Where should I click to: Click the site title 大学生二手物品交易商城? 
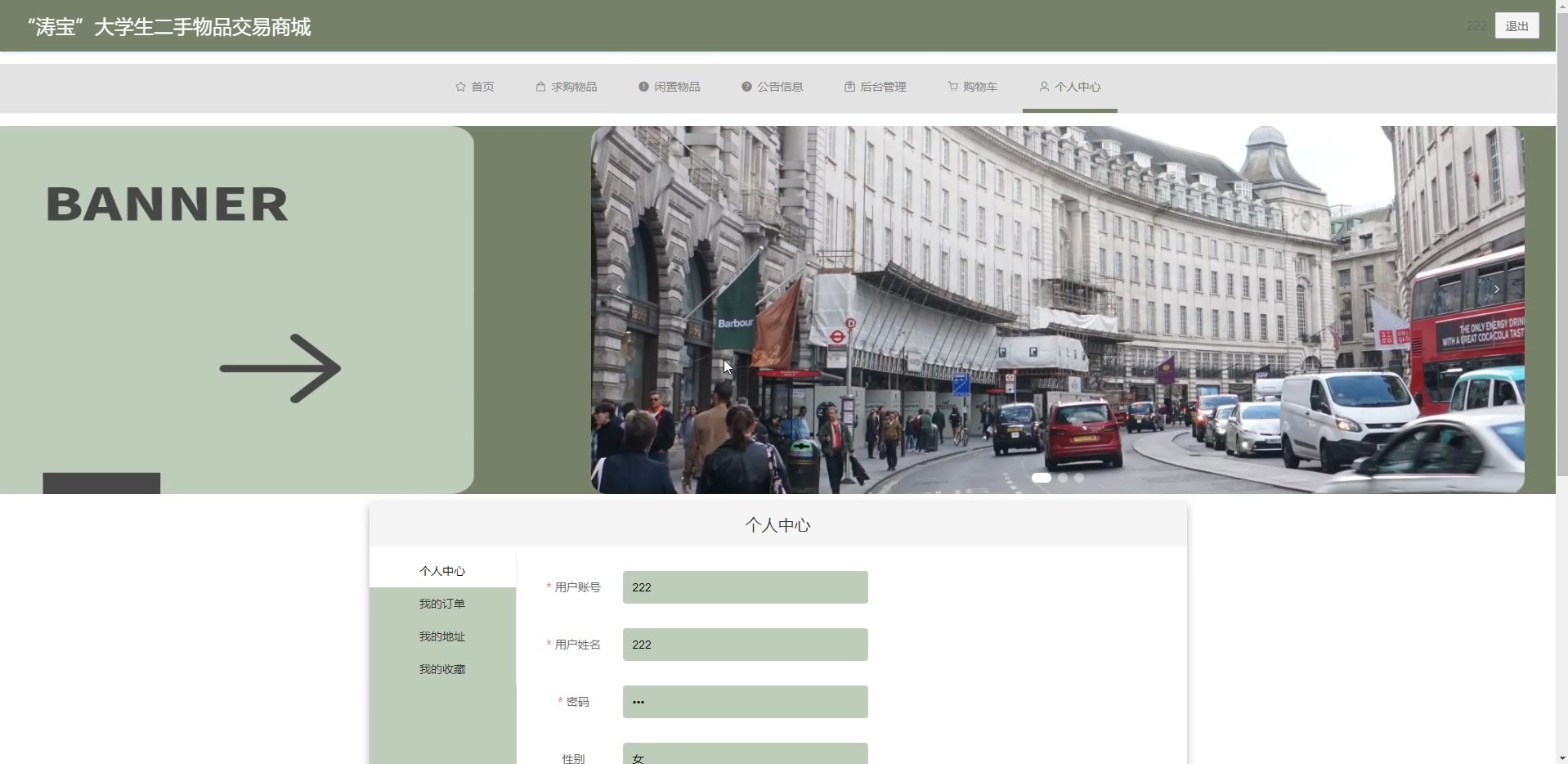[x=168, y=27]
